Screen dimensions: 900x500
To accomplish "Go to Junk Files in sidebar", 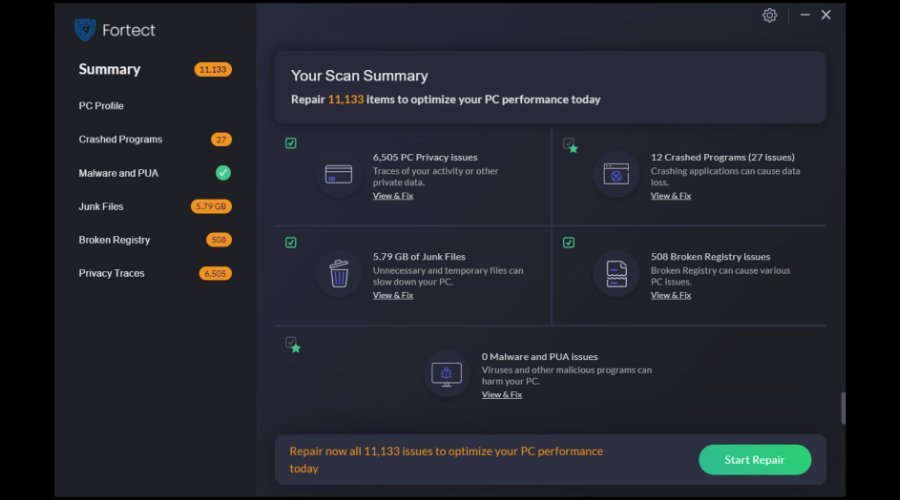I will [x=101, y=206].
